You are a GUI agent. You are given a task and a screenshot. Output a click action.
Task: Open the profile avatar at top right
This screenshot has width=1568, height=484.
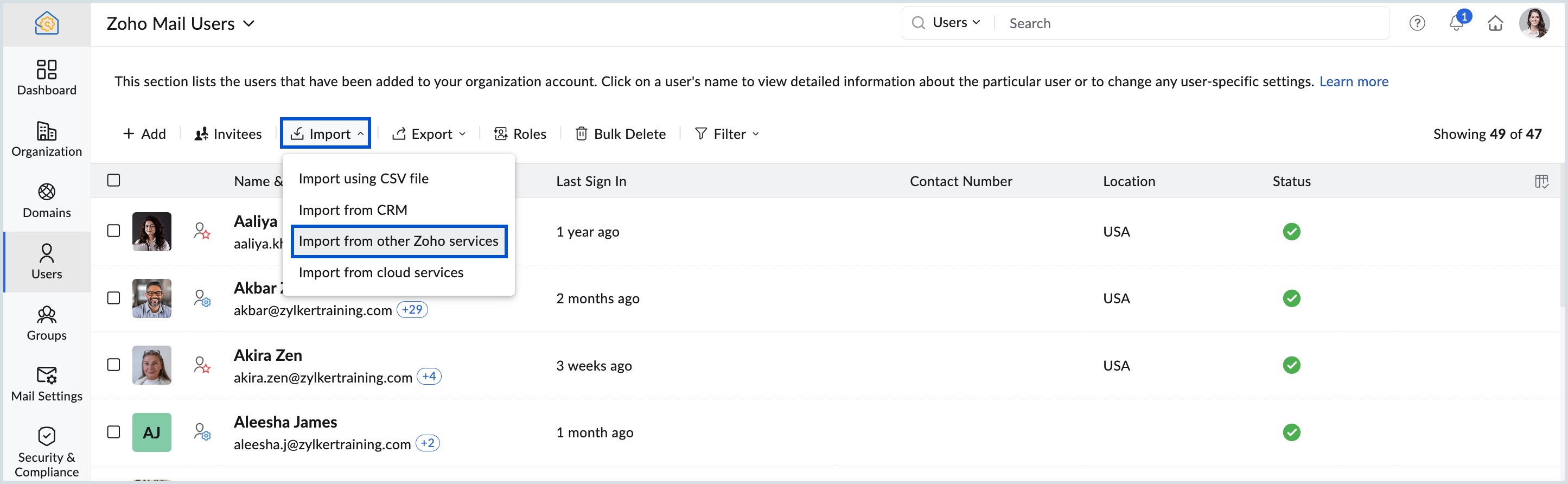point(1533,23)
